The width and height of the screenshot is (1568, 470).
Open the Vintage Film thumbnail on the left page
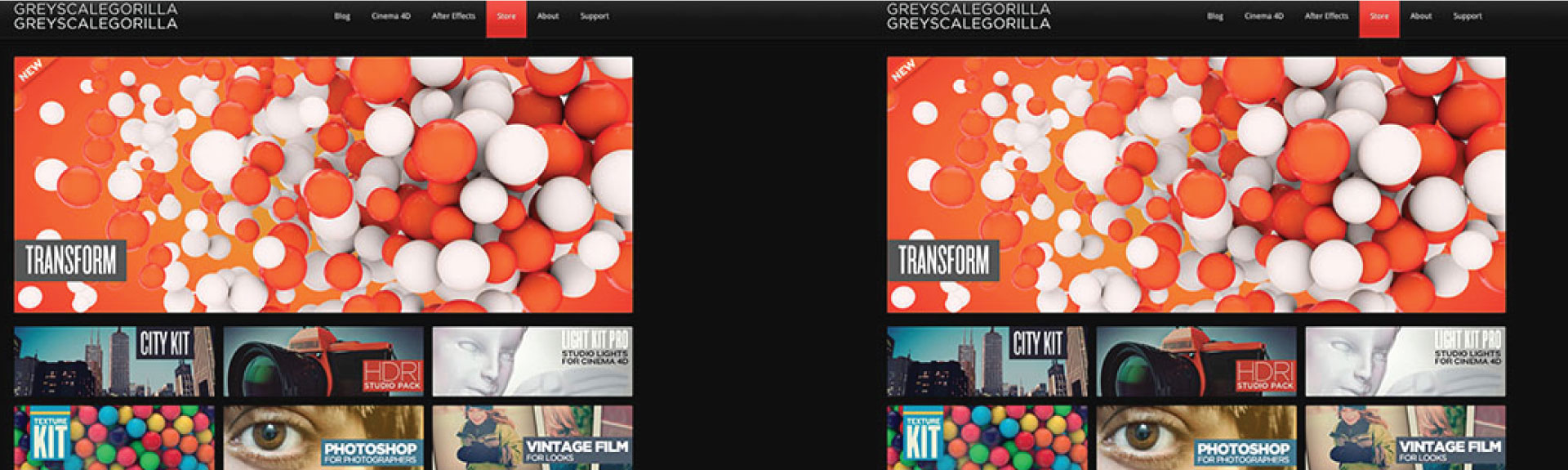[532, 437]
